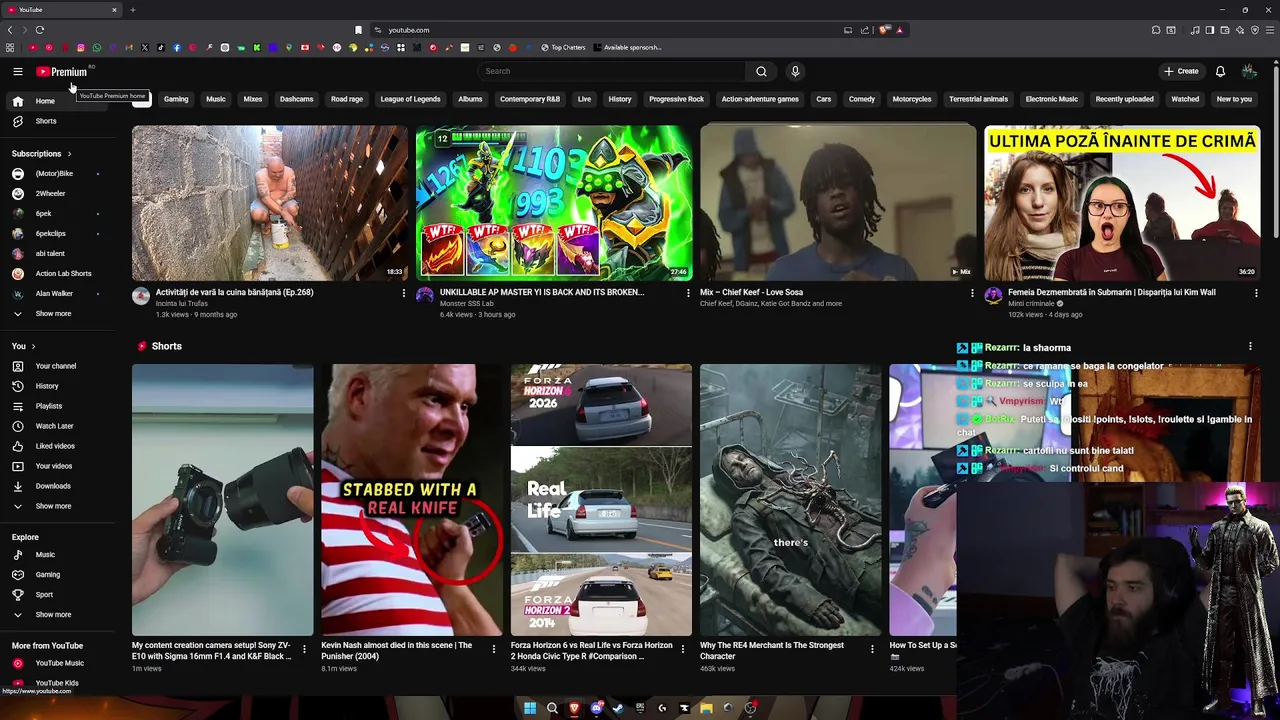The width and height of the screenshot is (1280, 720).
Task: Select the Gaming filter chip
Action: 176,99
